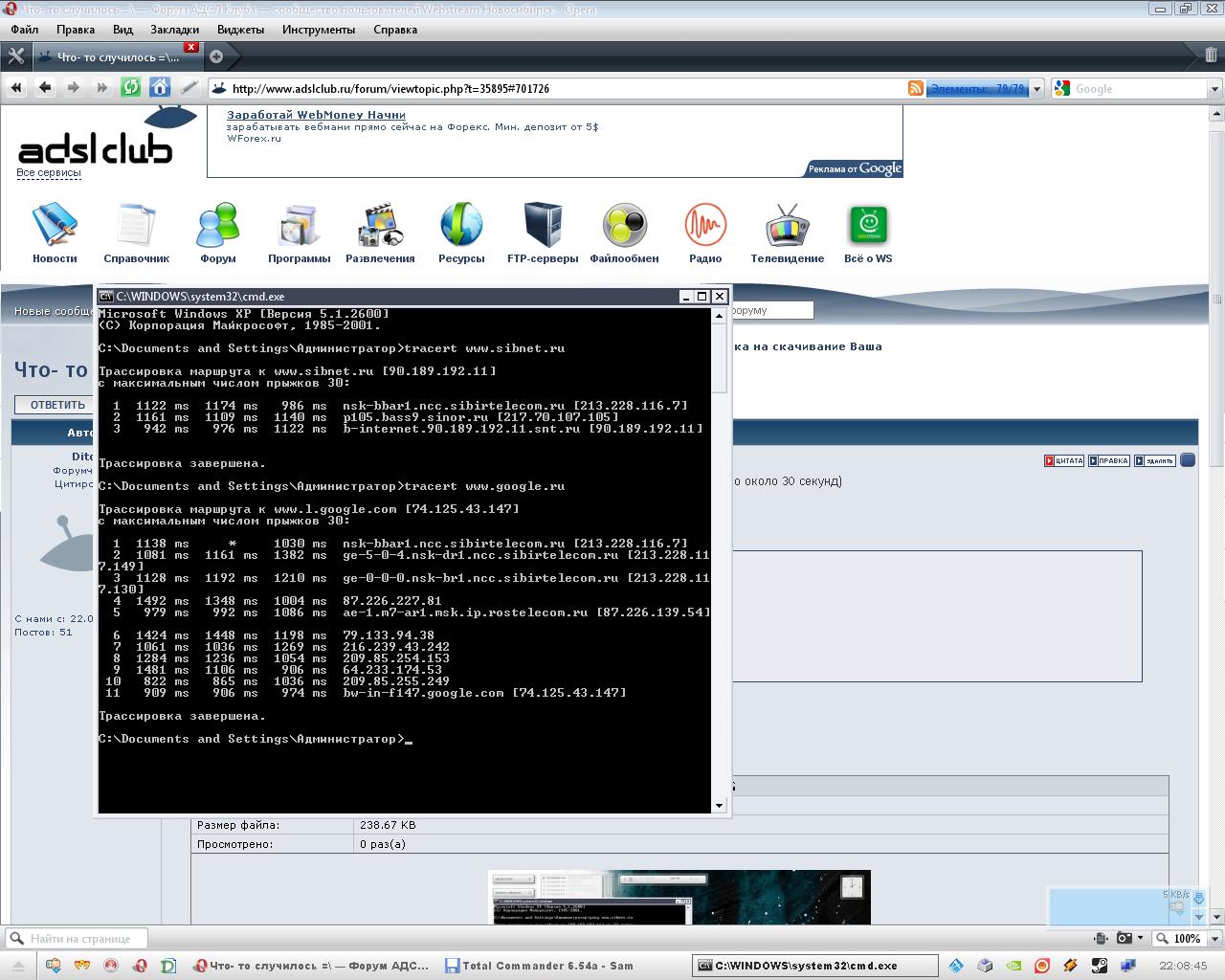
Task: Open the page zoom 100% dropdown
Action: click(x=1211, y=938)
